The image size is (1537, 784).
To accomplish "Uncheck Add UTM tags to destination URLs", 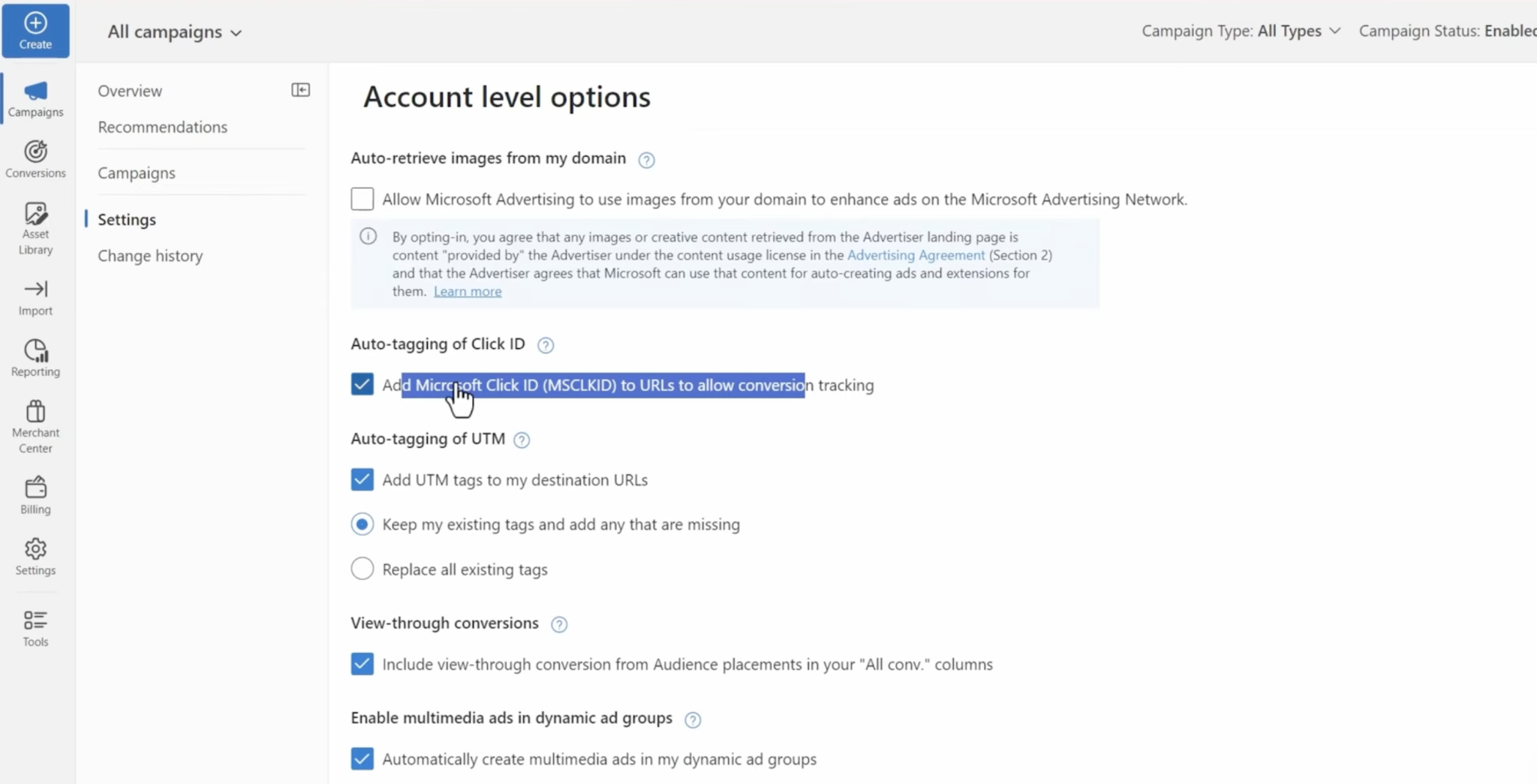I will point(362,479).
